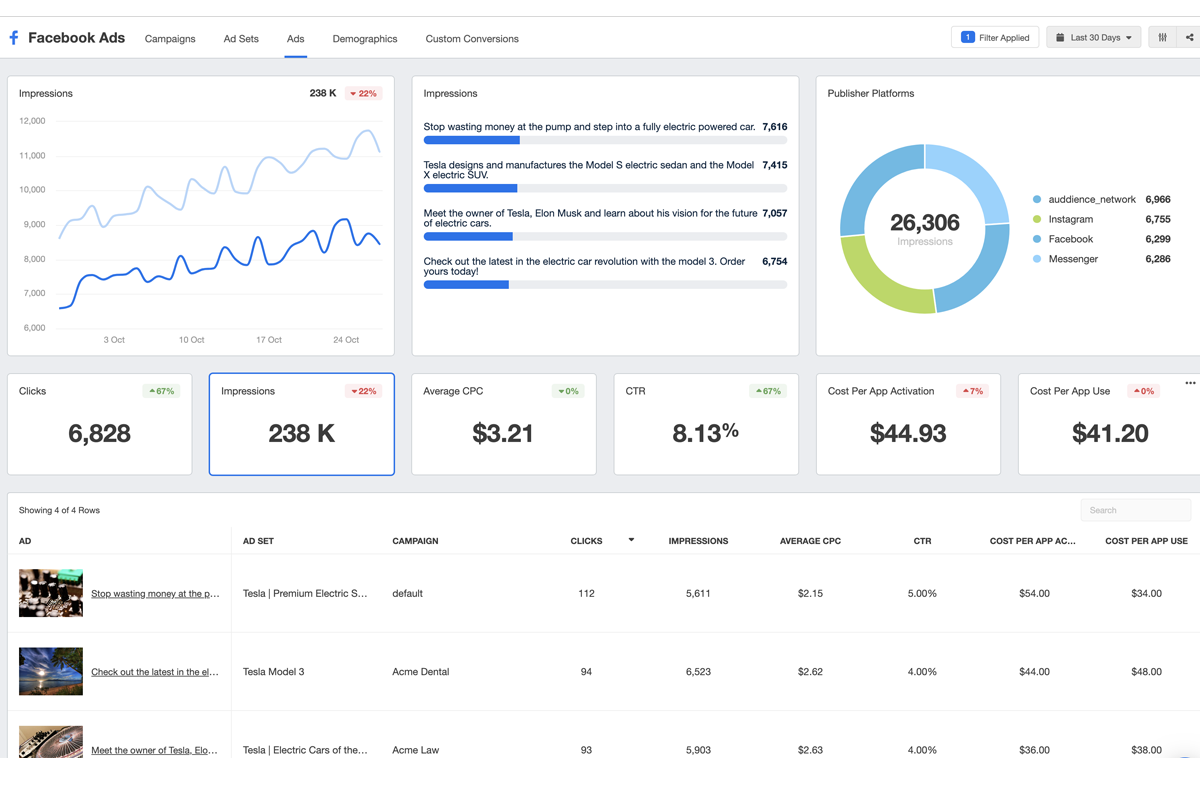Screen dimensions: 1200x800
Task: Click the progress bar for the 7,616 impressions ad
Action: [x=605, y=141]
